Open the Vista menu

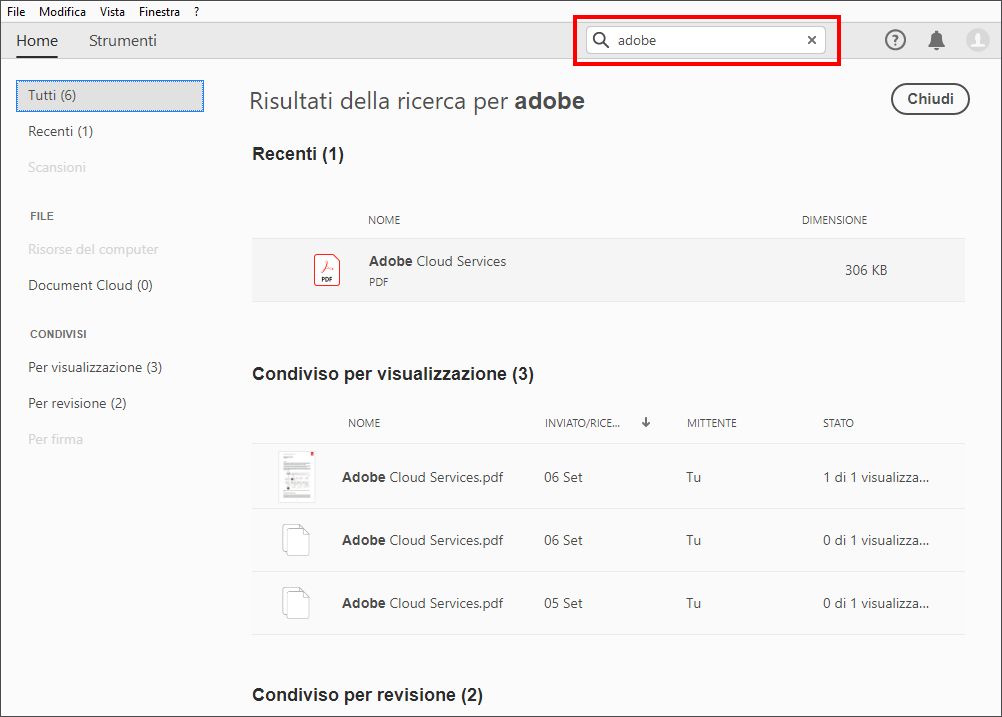(112, 12)
